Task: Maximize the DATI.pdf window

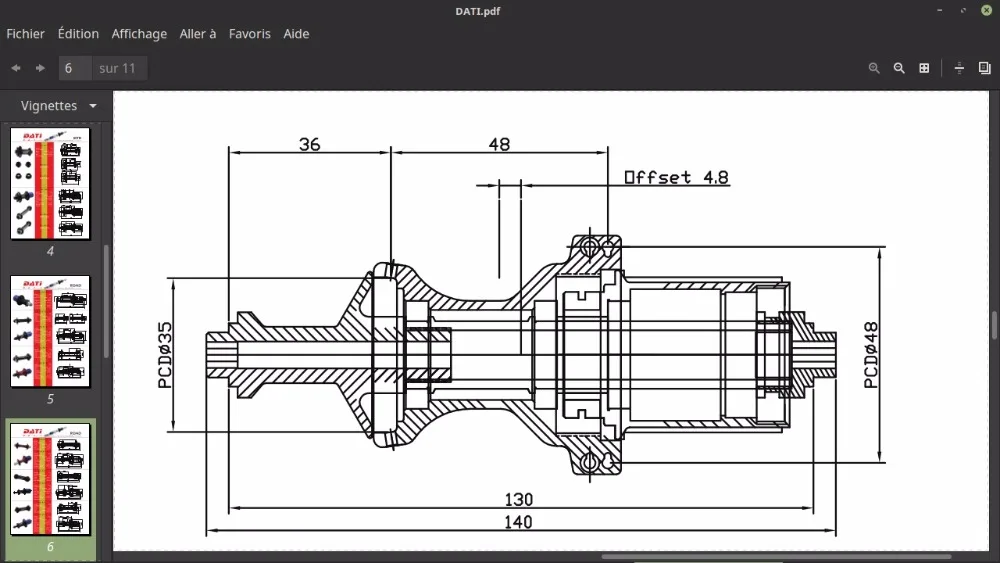Action: (963, 11)
